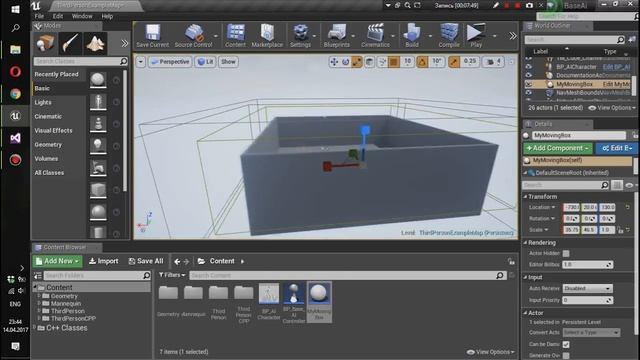The image size is (640, 360).
Task: Select the Place mode icon
Action: [x=45, y=43]
